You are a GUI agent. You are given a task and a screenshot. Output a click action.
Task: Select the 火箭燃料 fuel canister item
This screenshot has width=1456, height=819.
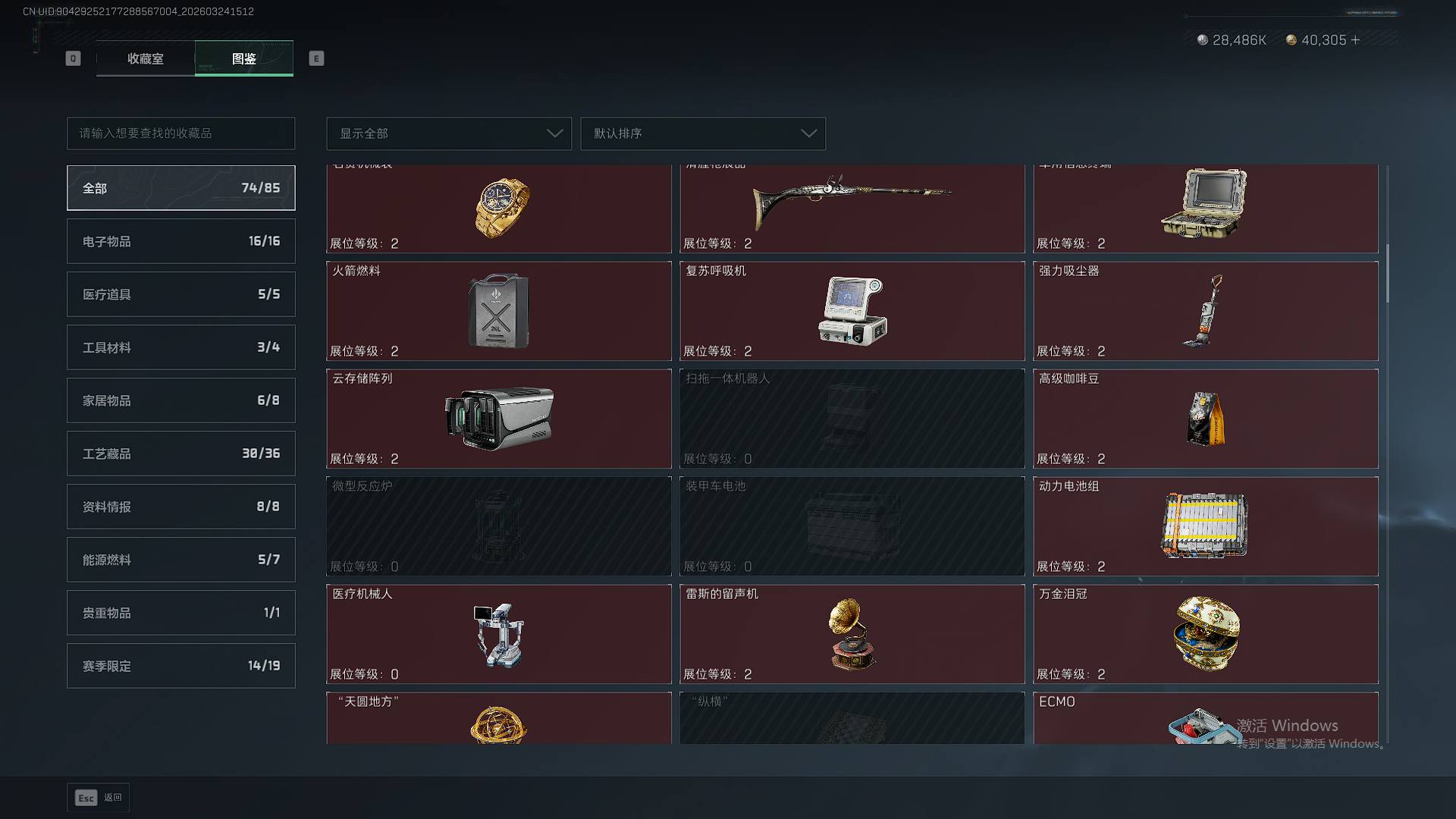pyautogui.click(x=499, y=311)
